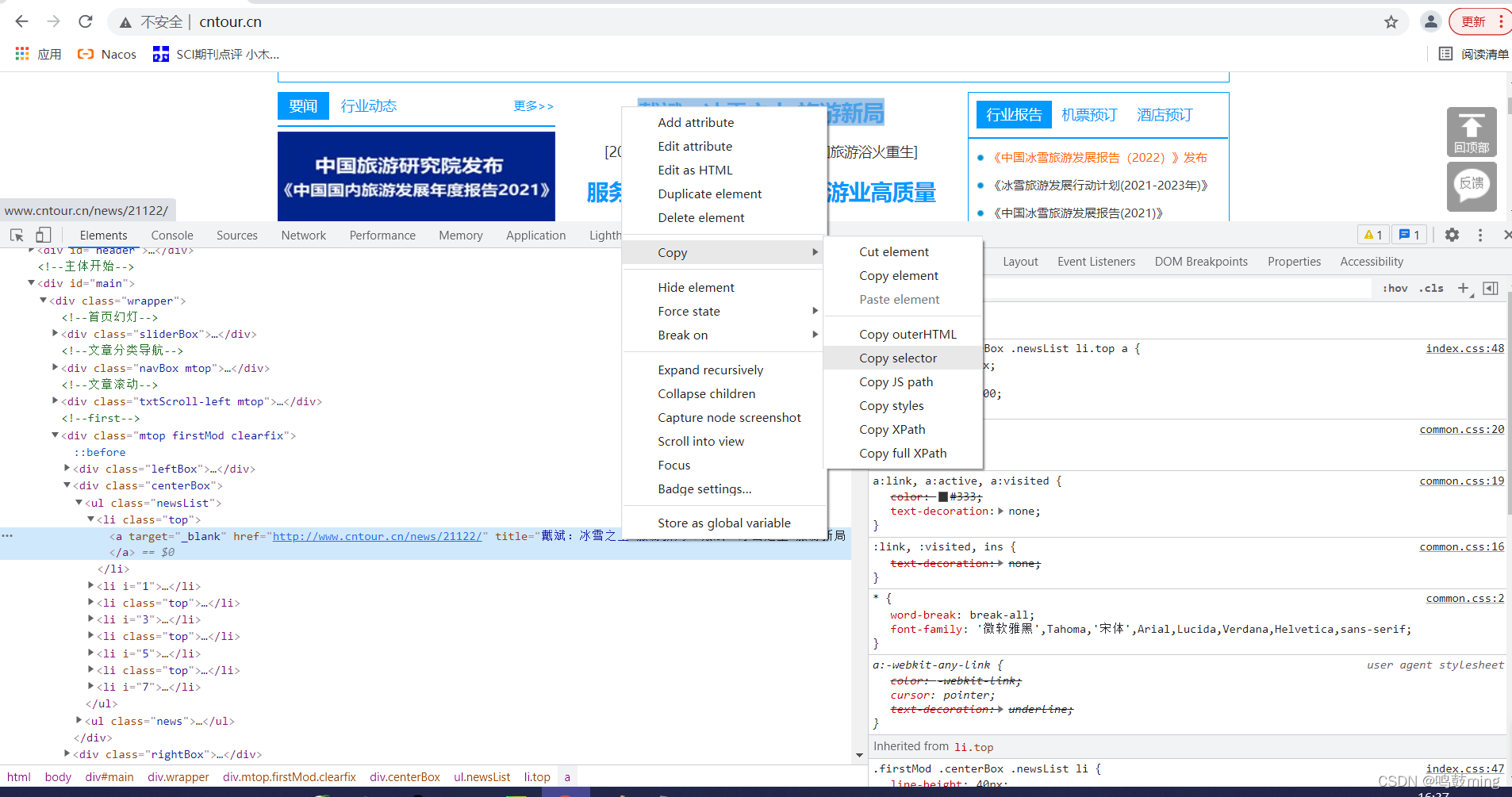Viewport: 1512px width, 797px height.
Task: Click the 中国旅游研究院发布 banner image
Action: click(x=416, y=177)
